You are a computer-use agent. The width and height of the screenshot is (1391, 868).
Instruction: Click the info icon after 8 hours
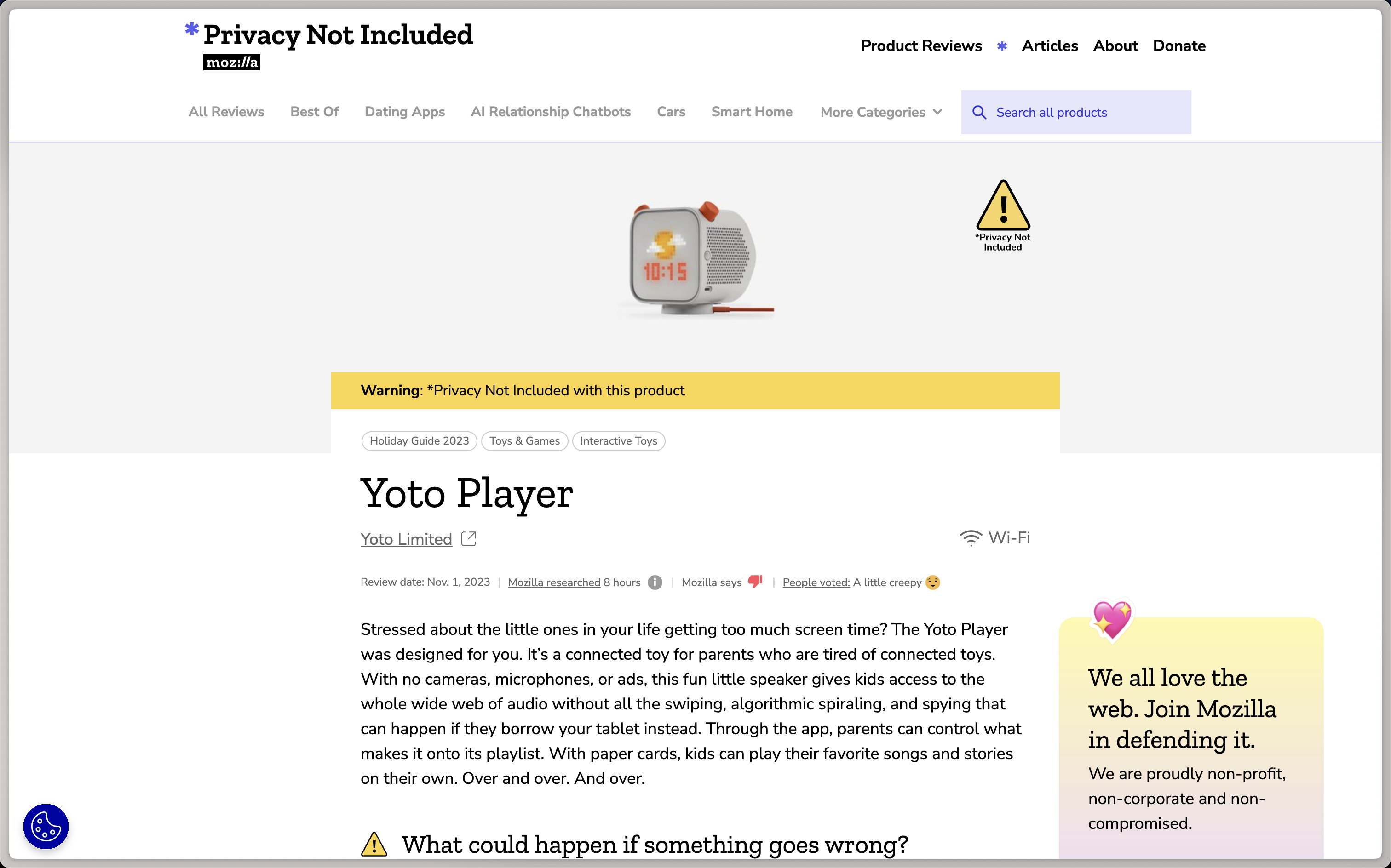point(655,582)
